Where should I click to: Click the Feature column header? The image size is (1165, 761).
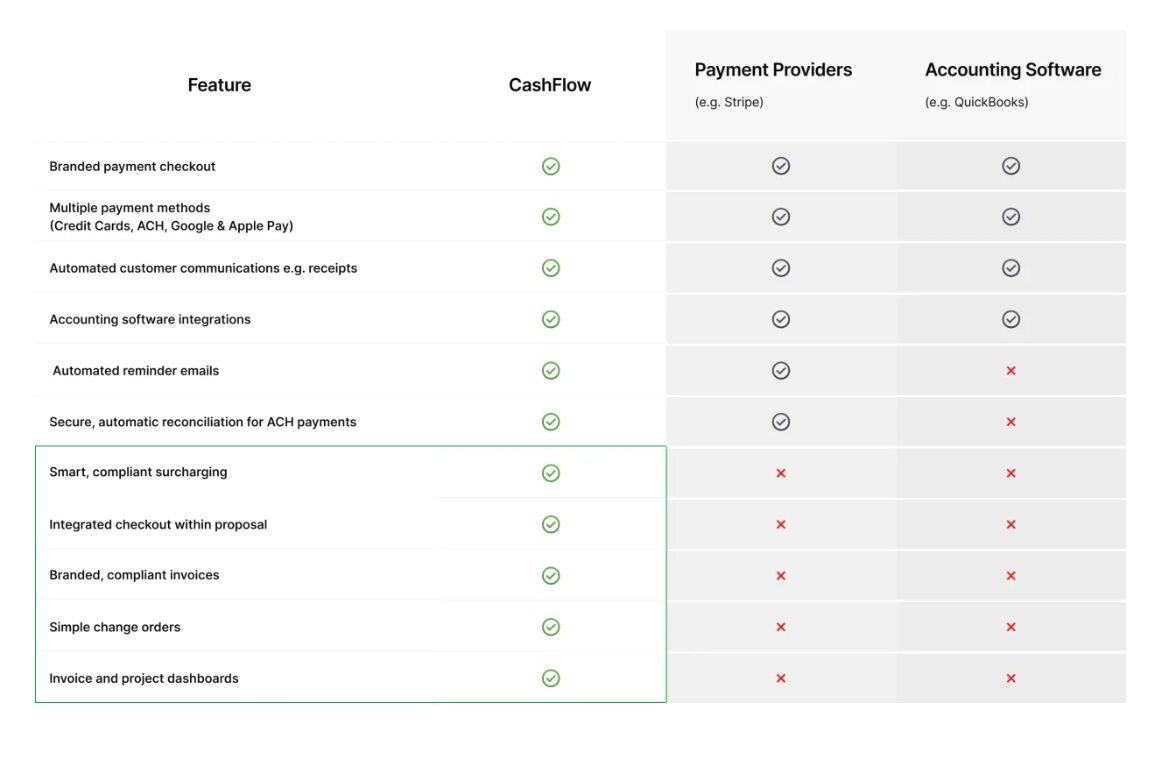click(219, 85)
